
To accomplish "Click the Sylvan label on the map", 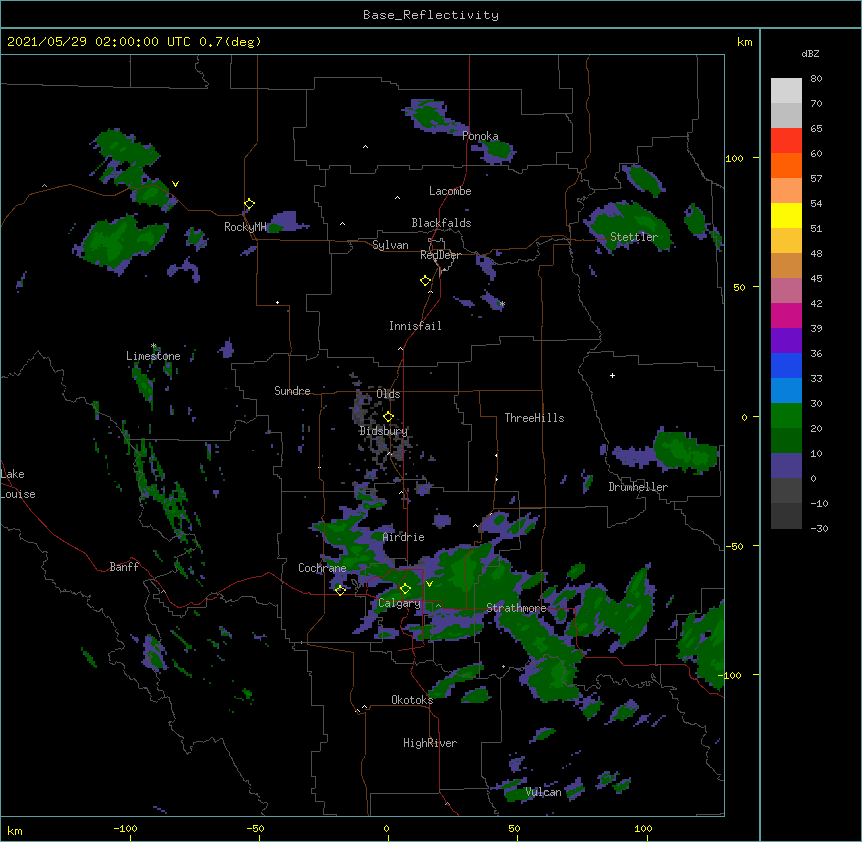I will (390, 245).
